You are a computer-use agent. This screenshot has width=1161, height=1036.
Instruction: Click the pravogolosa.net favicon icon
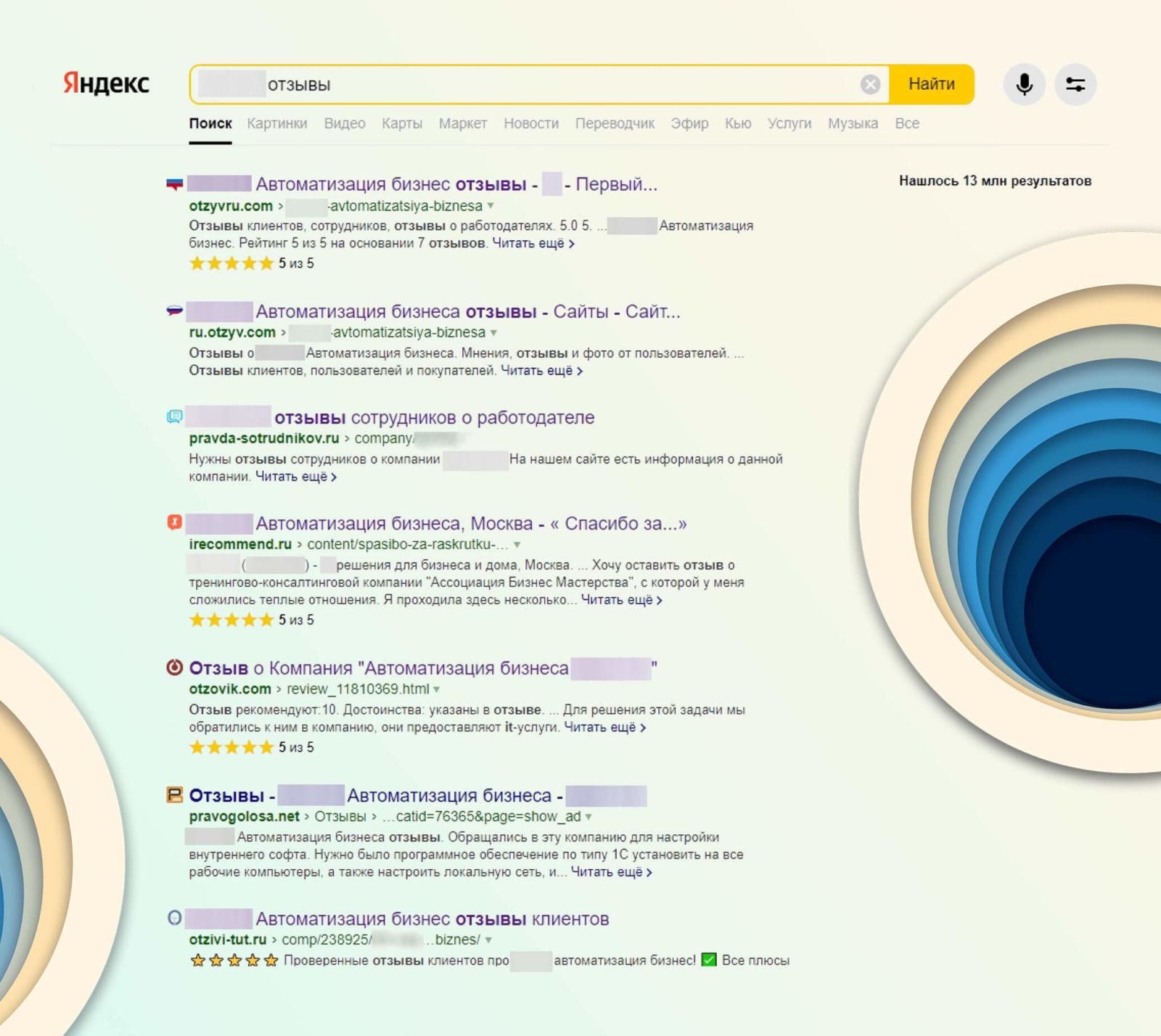[175, 795]
